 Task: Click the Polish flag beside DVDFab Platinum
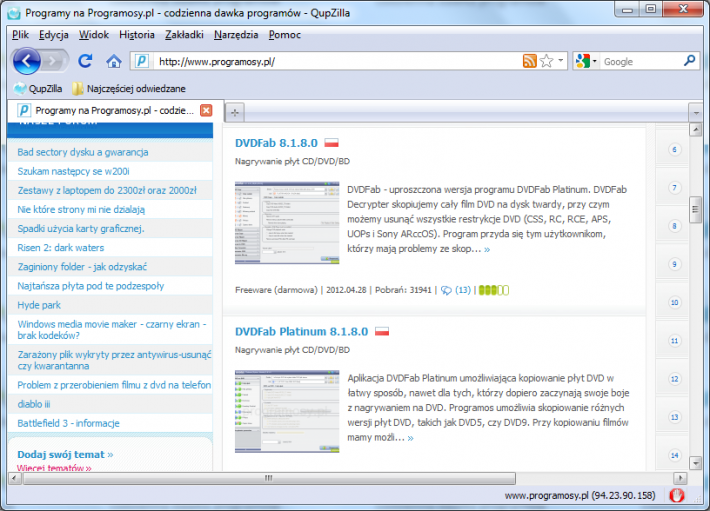click(x=382, y=332)
